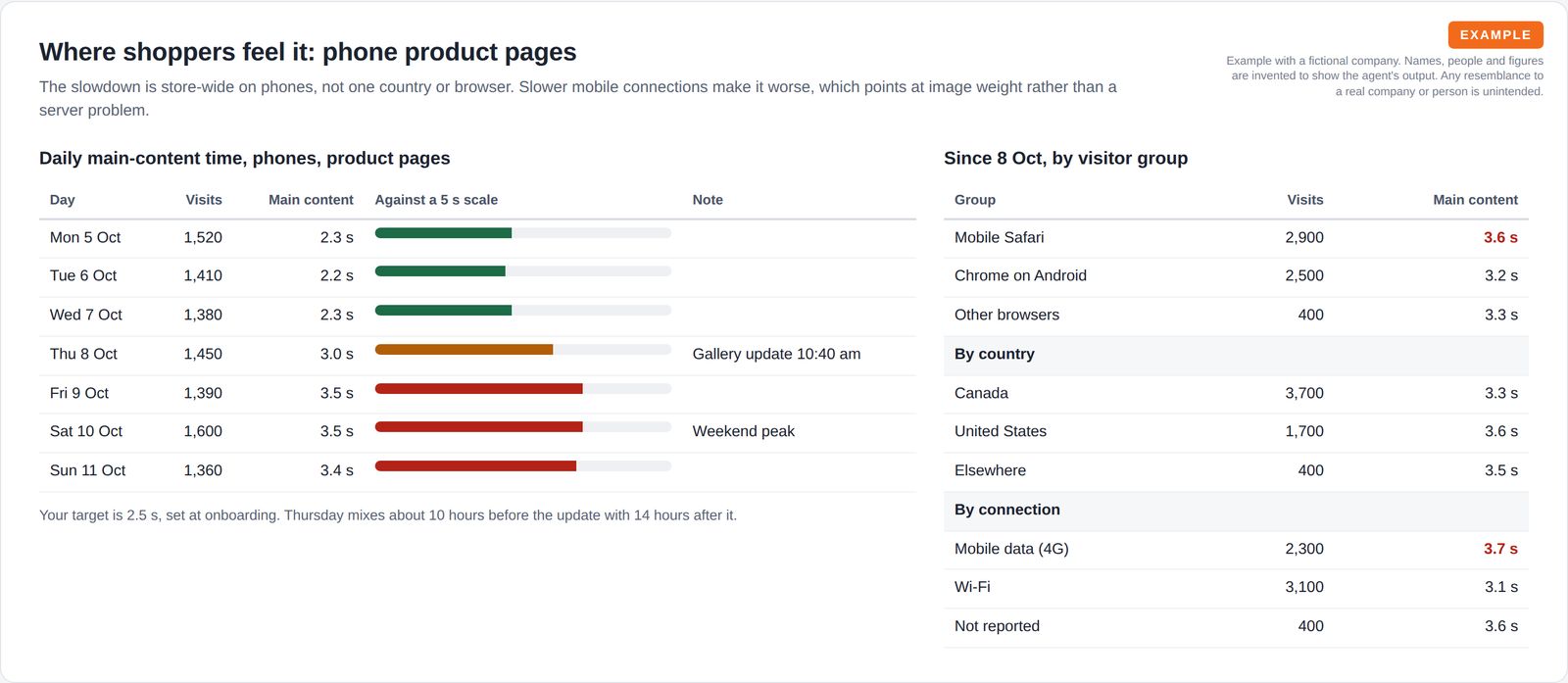Click the 'Canada' row label
1568x683 pixels.
pos(981,393)
